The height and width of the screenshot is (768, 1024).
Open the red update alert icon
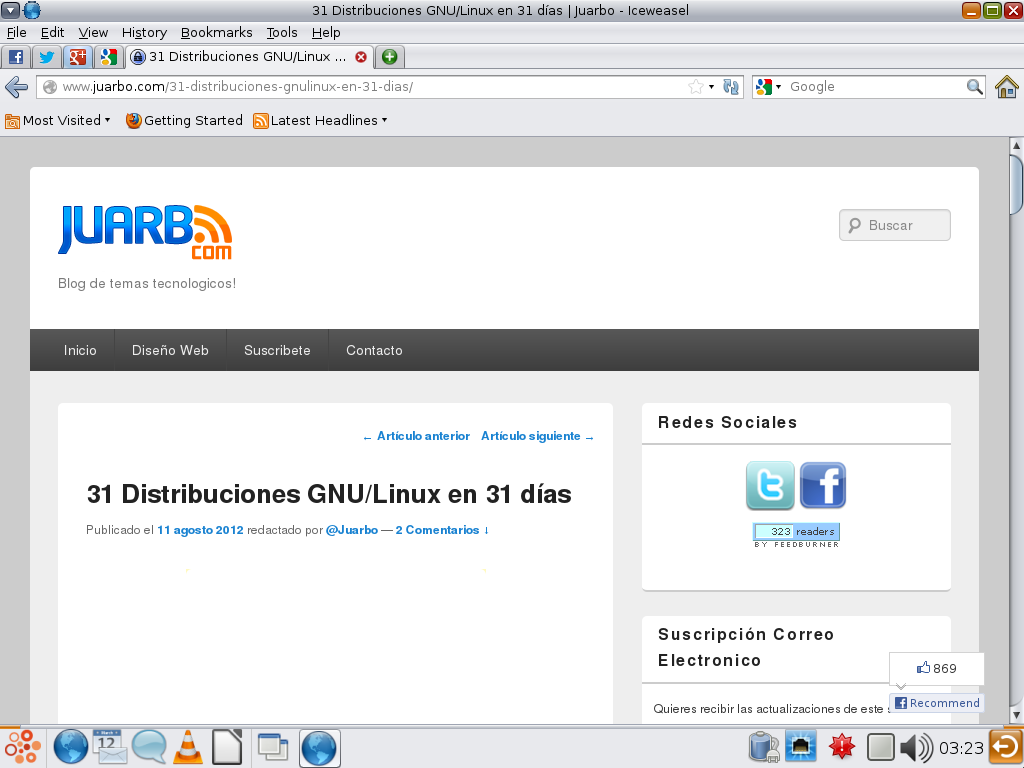click(842, 747)
